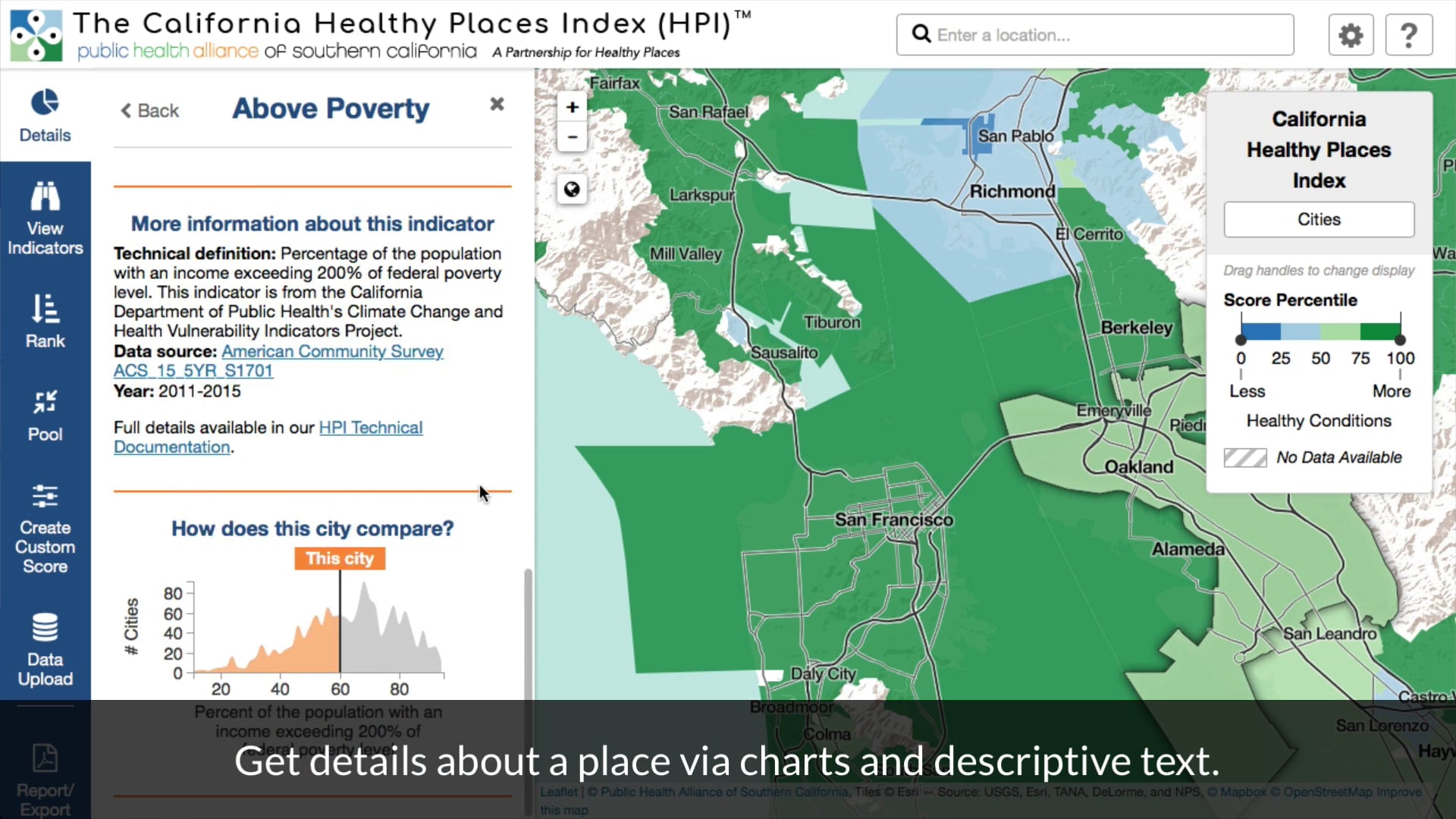
Task: Open the help panel
Action: coord(1409,34)
